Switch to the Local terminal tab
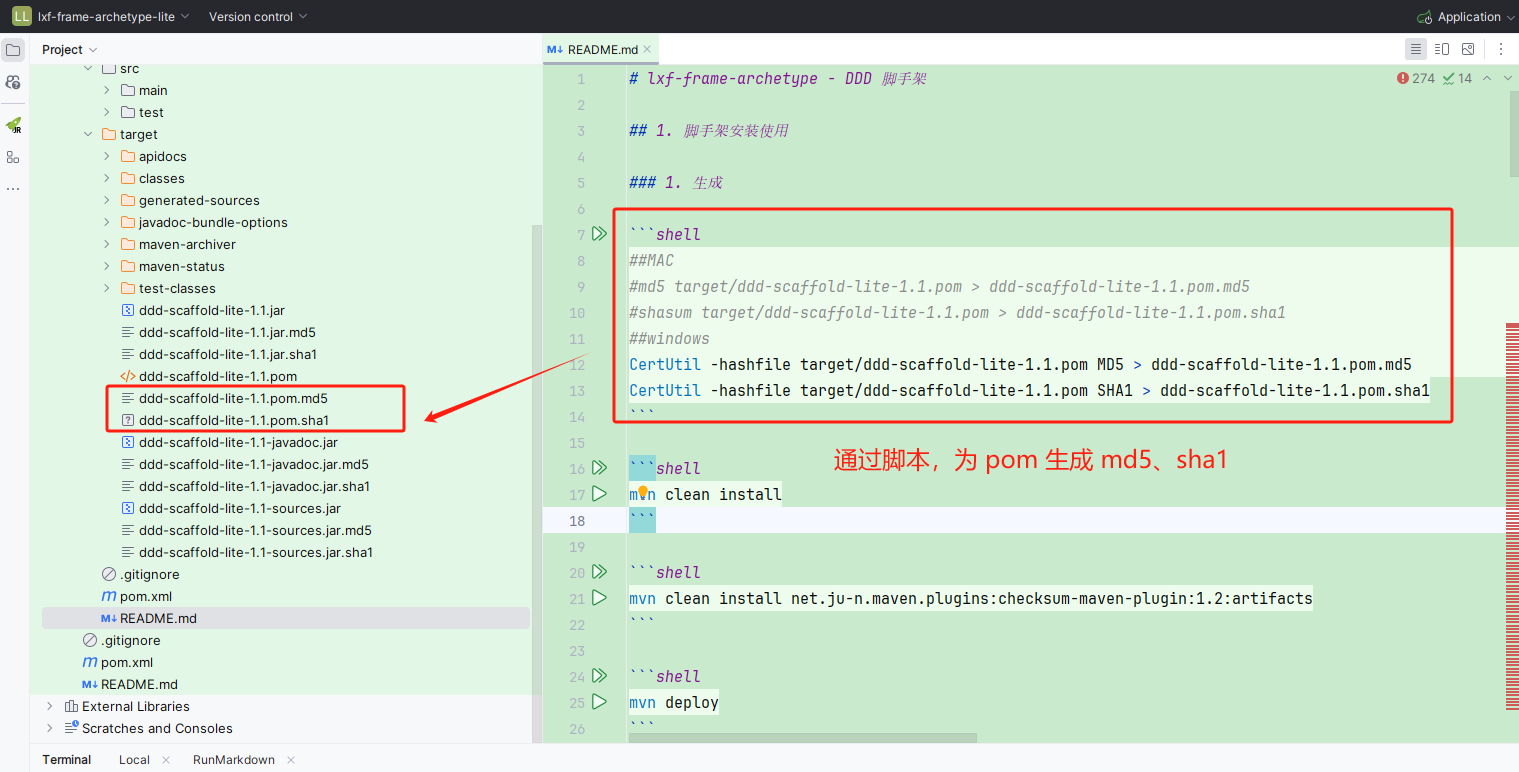This screenshot has height=772, width=1519. [134, 760]
